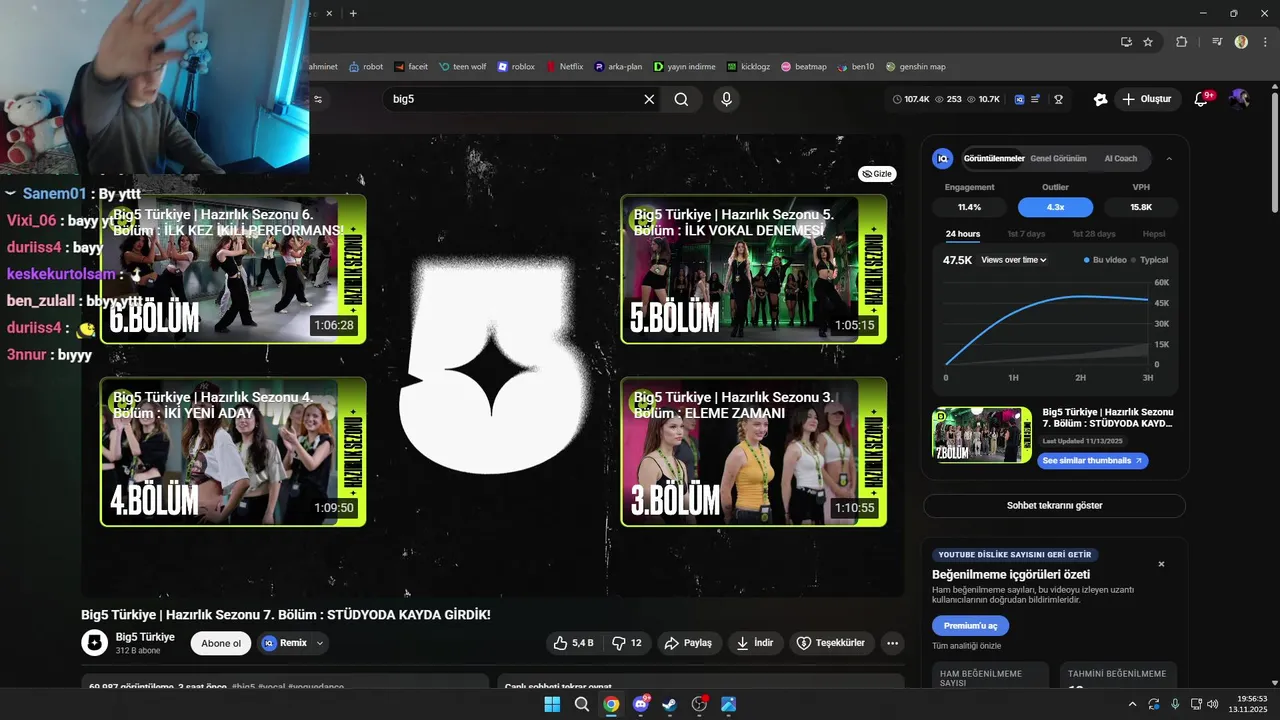Screen dimensions: 1280x720
Task: Click Sohbet tekrarını göster button
Action: 1054,506
